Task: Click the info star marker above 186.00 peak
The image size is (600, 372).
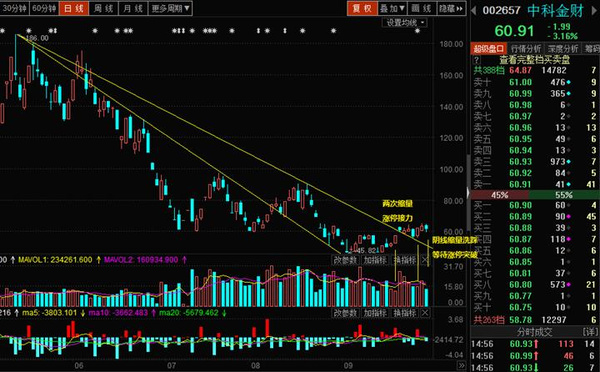Action: tap(29, 31)
